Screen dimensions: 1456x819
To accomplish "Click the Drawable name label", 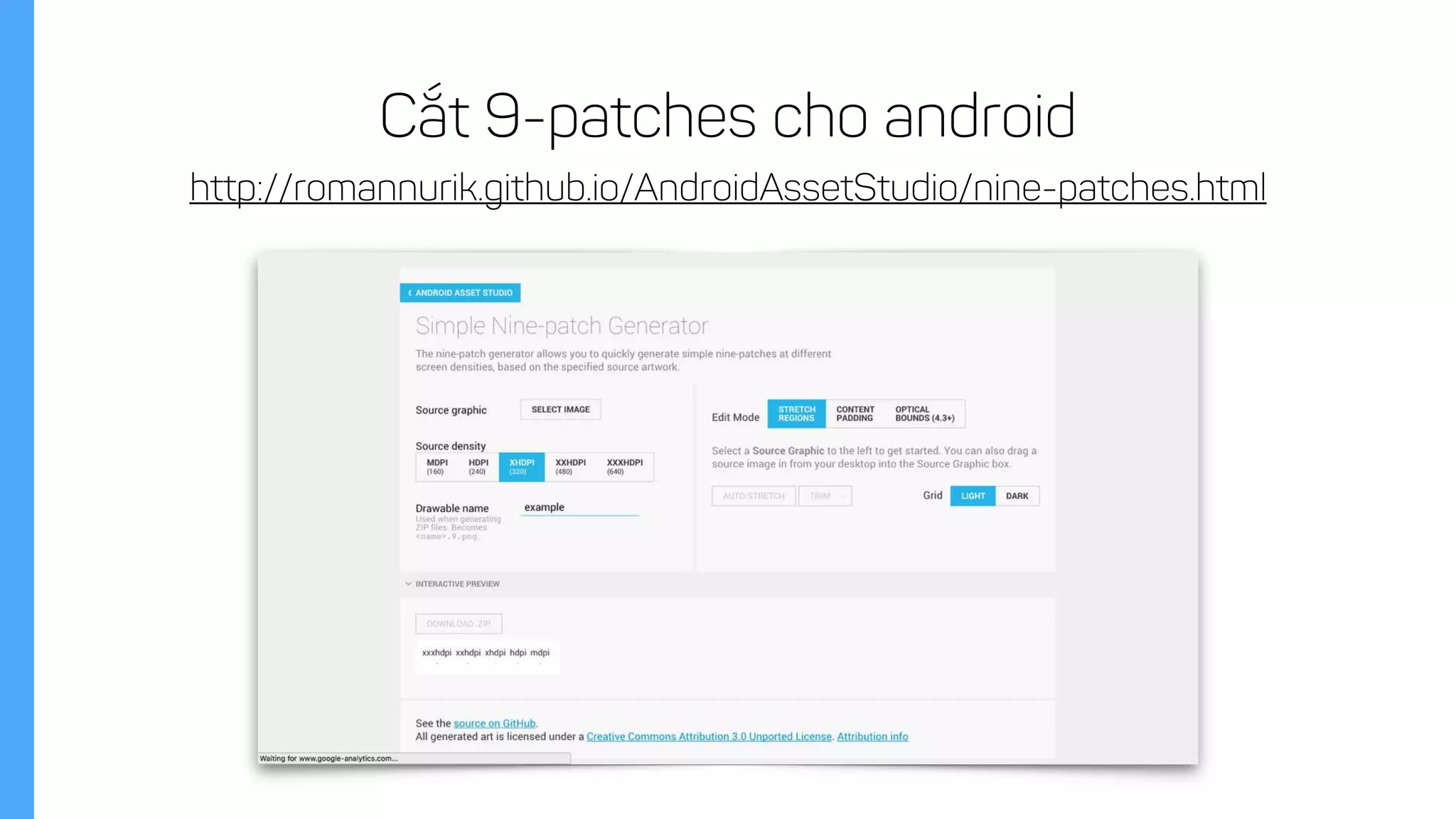I will click(x=452, y=508).
